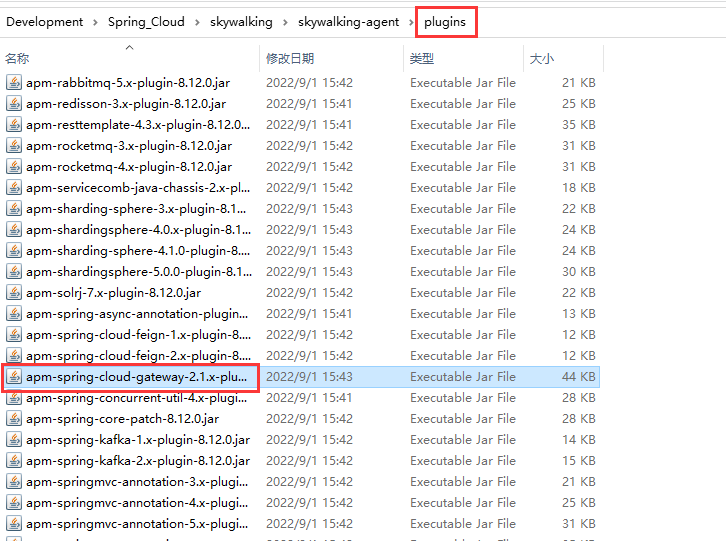Expand chevron after Spring_Cloud breadcrumb
The width and height of the screenshot is (726, 541).
[197, 22]
